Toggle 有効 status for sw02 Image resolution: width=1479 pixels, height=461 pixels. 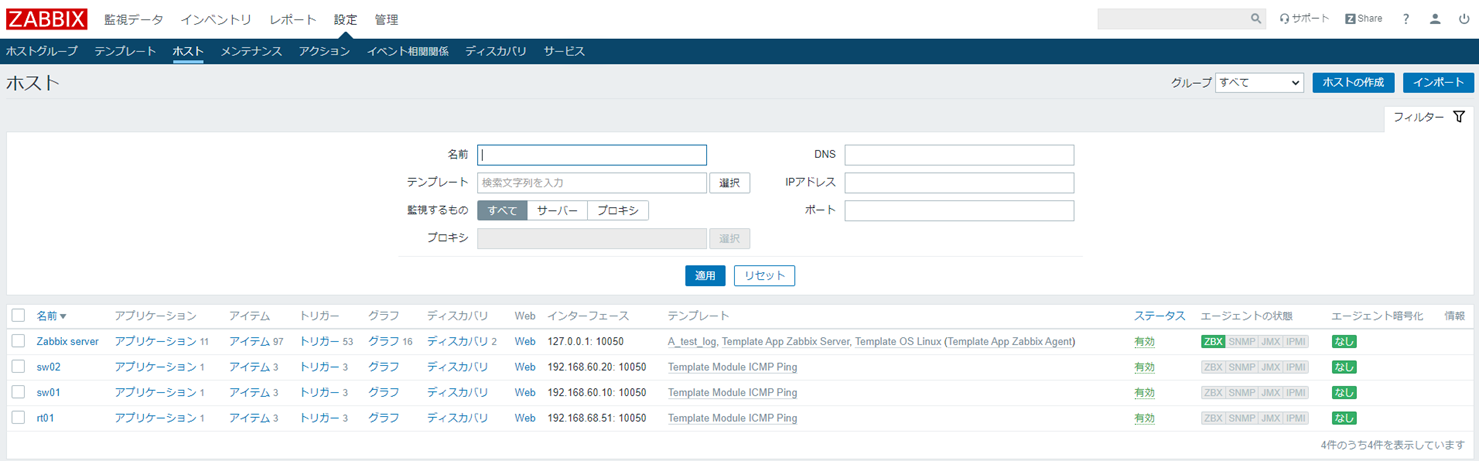tap(1144, 367)
